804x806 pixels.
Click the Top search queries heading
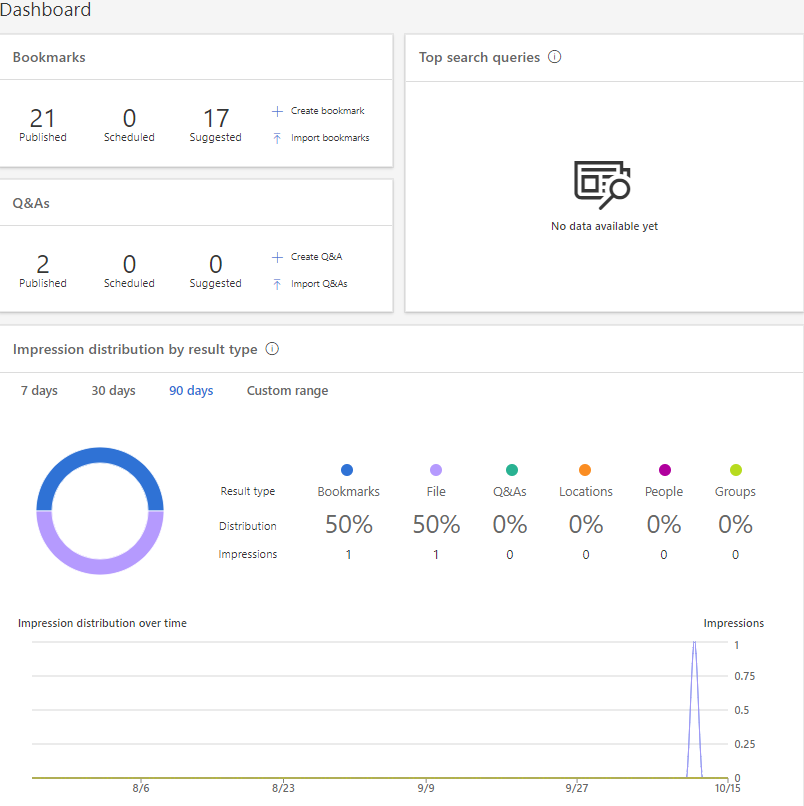coord(479,57)
